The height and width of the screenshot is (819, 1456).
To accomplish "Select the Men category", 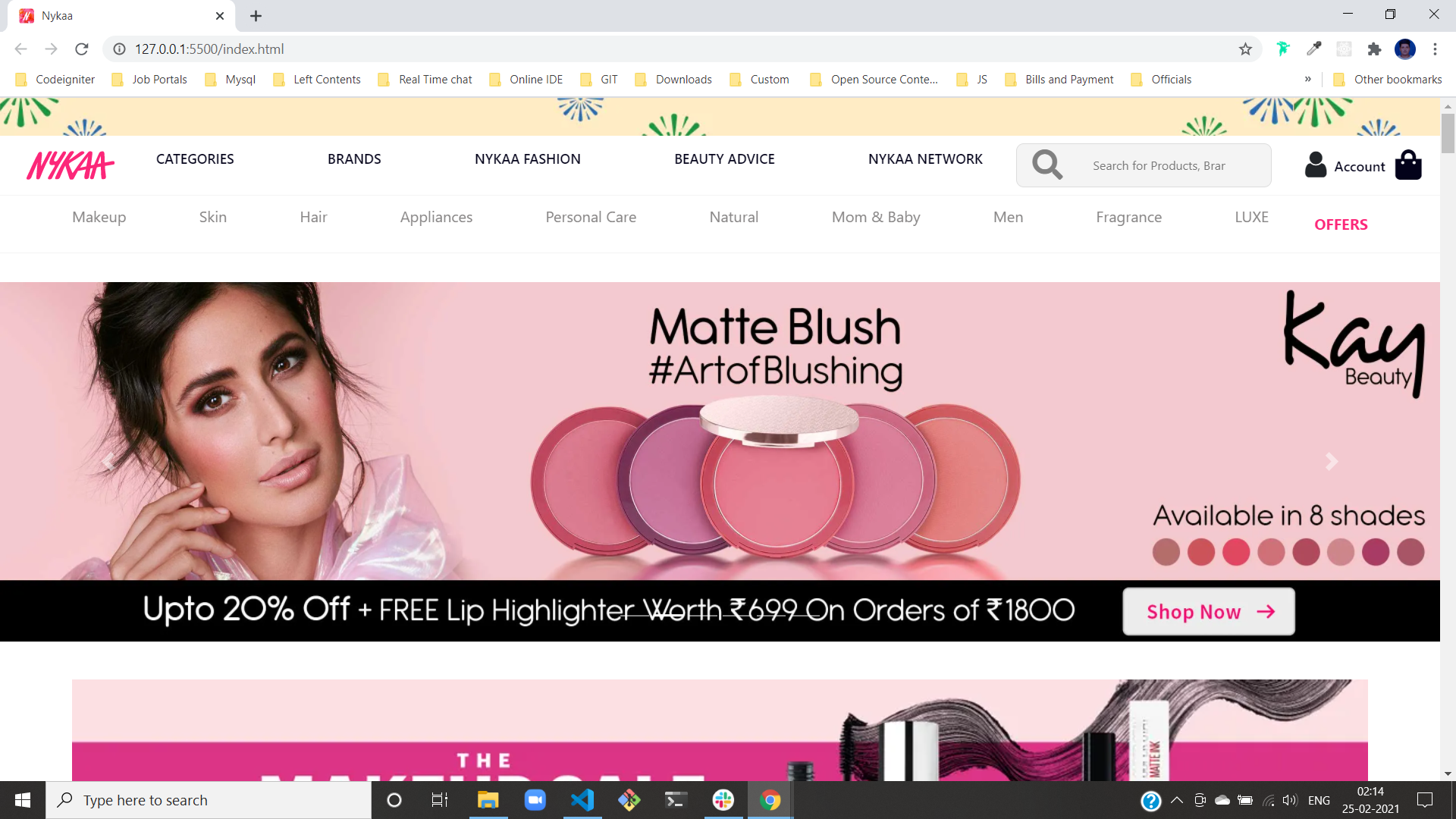I will (1008, 217).
